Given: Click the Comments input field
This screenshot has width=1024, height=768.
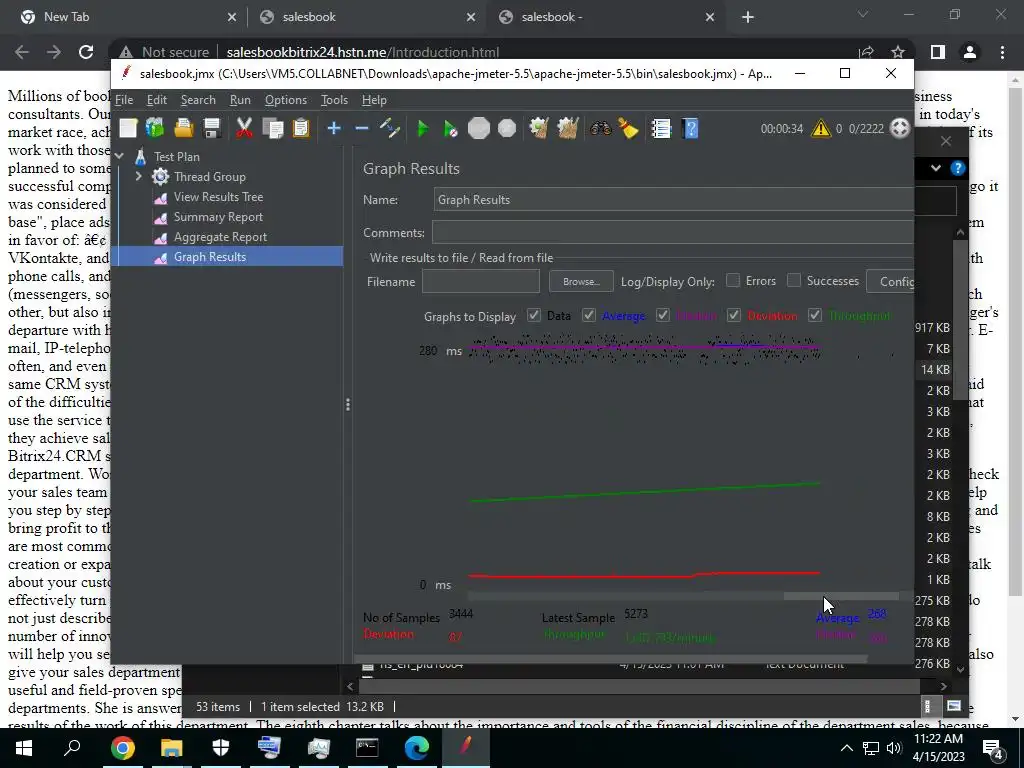Looking at the screenshot, I should (673, 232).
